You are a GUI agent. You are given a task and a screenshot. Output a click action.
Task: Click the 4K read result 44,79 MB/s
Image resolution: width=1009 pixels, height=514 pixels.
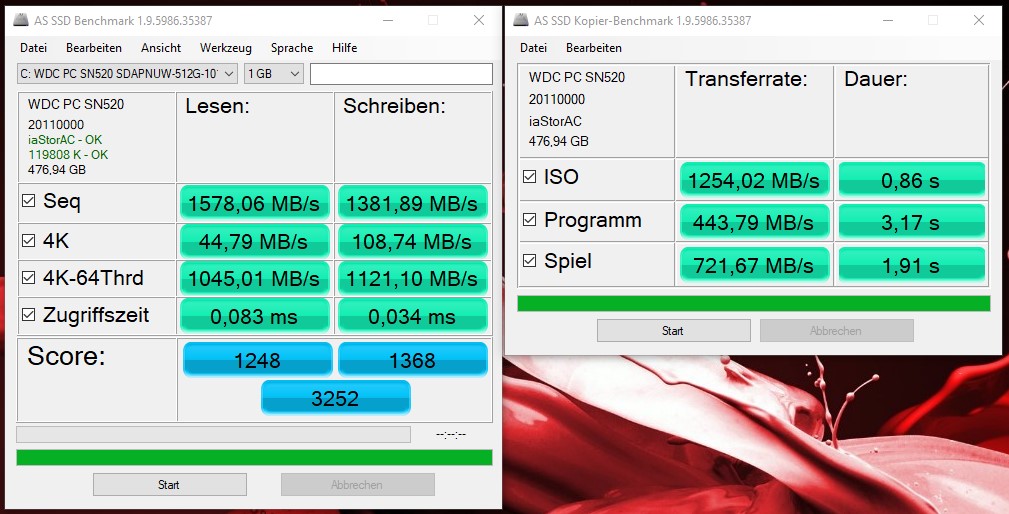[x=254, y=241]
